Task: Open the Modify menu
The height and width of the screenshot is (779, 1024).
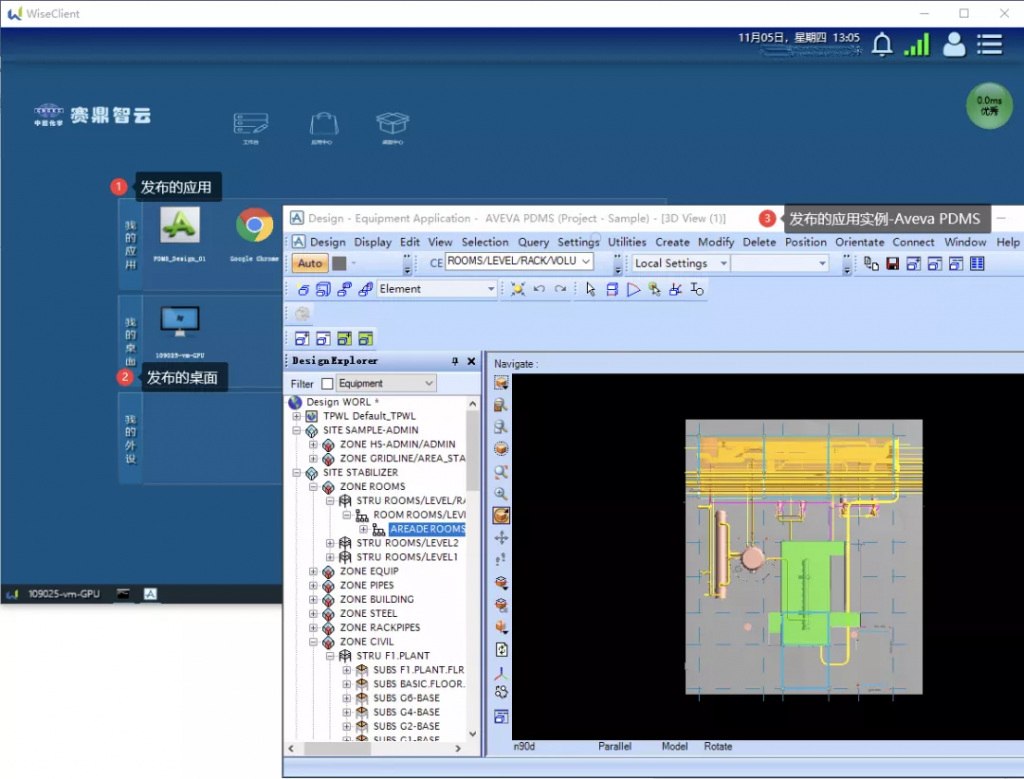Action: click(716, 242)
